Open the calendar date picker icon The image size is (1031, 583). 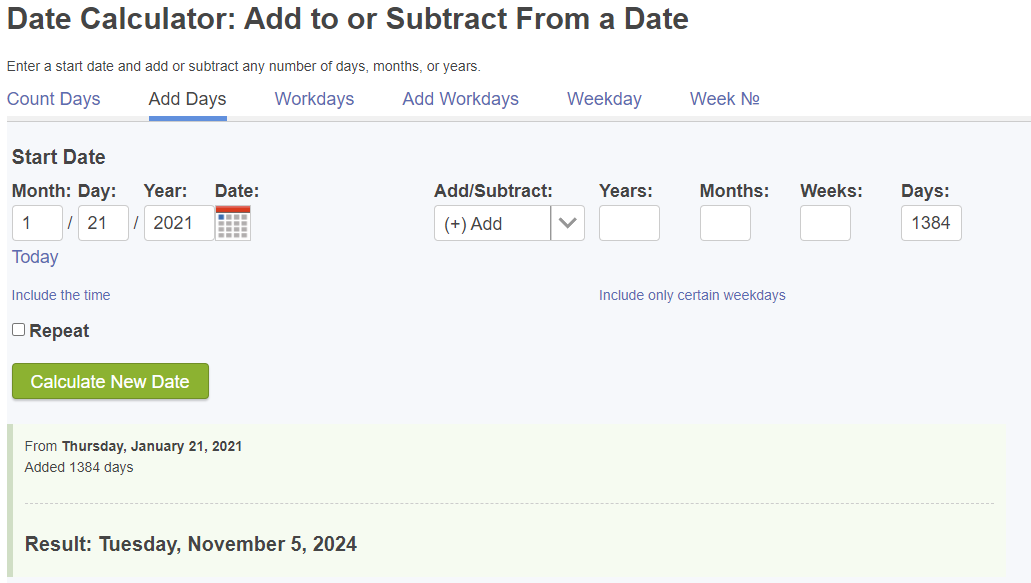click(233, 223)
